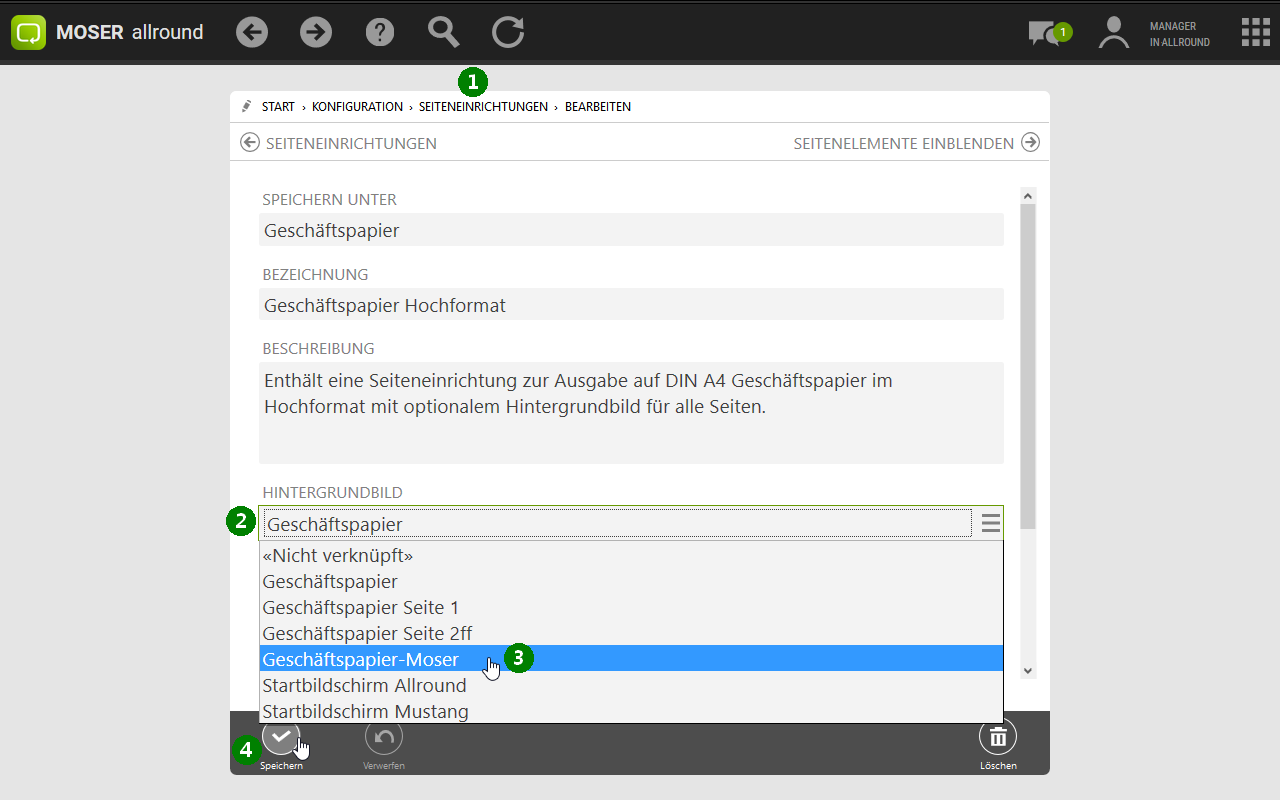Click the refresh reload icon
The height and width of the screenshot is (800, 1280).
(508, 32)
